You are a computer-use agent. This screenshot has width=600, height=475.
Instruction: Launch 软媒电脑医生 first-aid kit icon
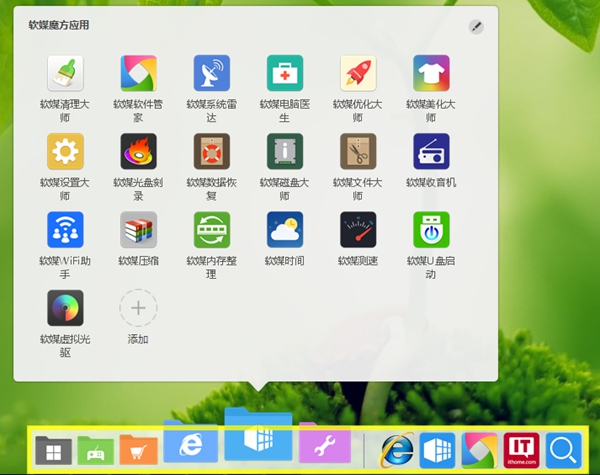click(285, 73)
